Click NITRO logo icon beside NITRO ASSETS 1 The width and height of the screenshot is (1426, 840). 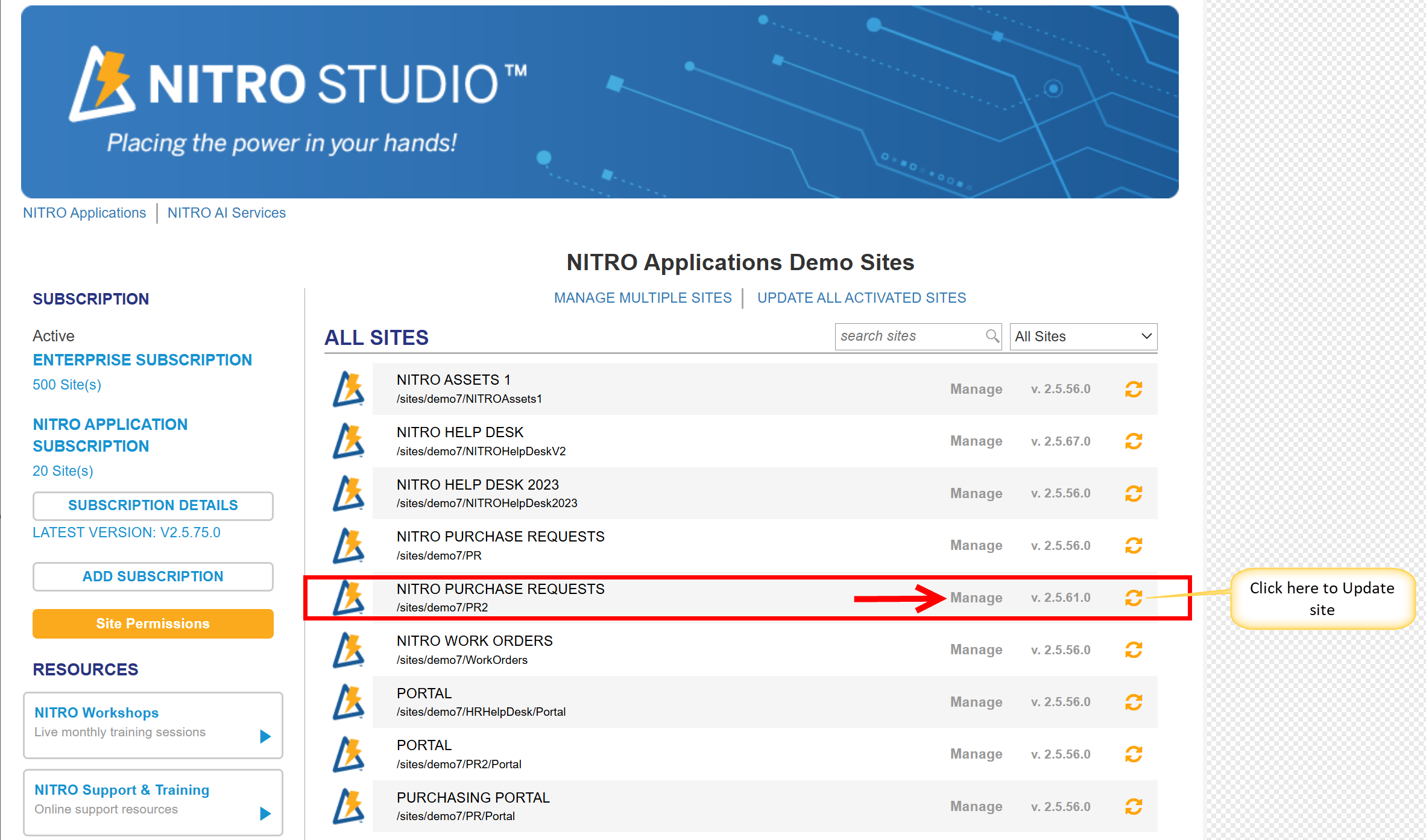[349, 389]
